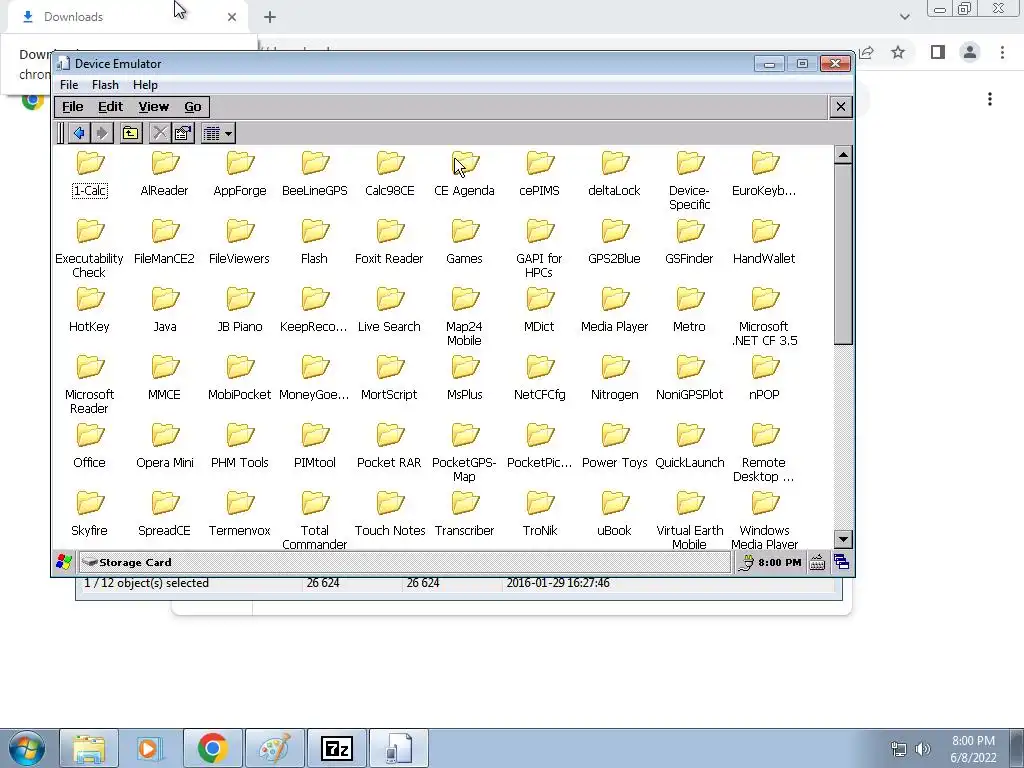Open Paint from the taskbar
Screen dimensions: 1024x768
[x=274, y=748]
